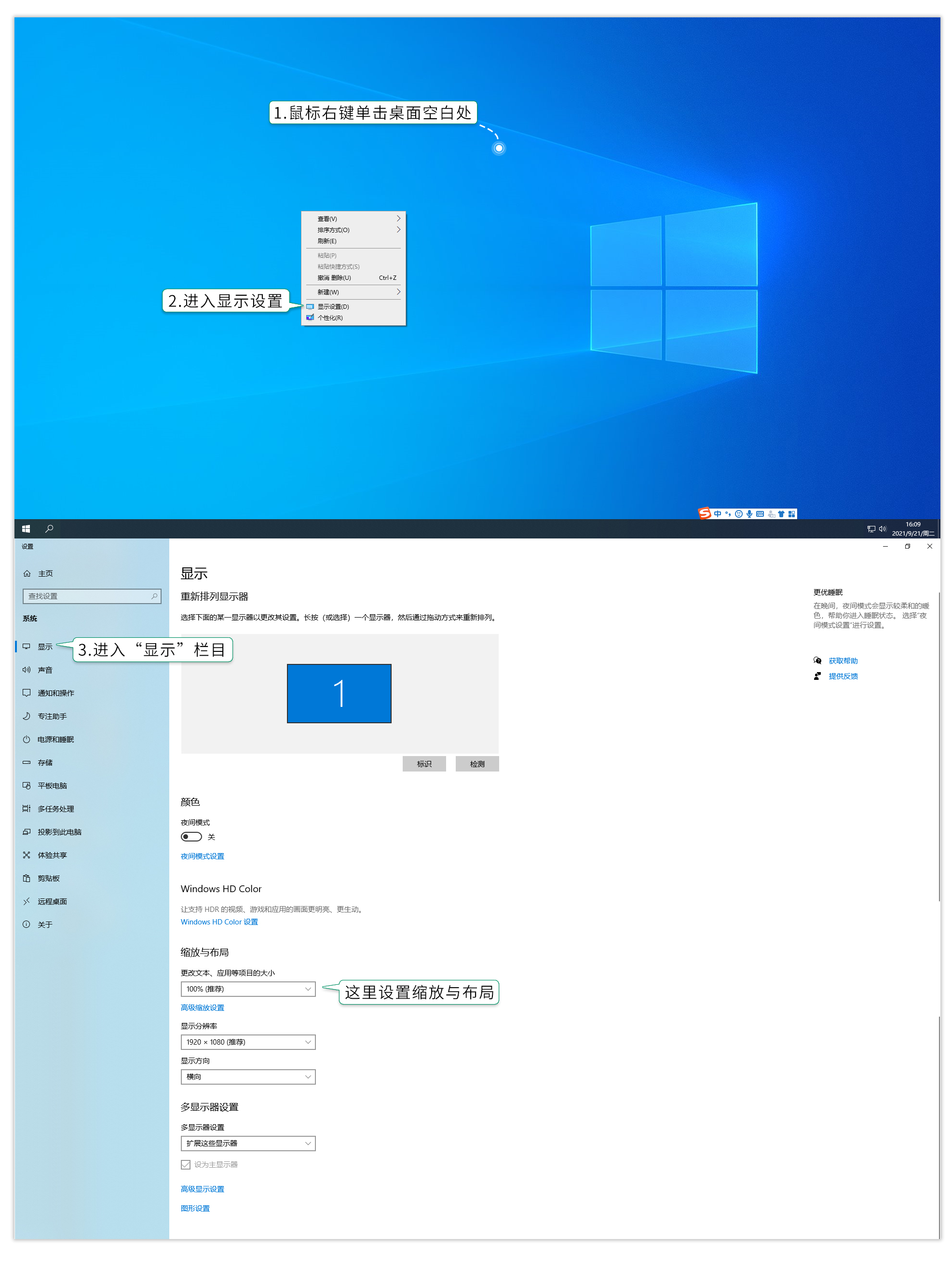The image size is (952, 1268).
Task: Click the About info icon
Action: click(x=27, y=924)
